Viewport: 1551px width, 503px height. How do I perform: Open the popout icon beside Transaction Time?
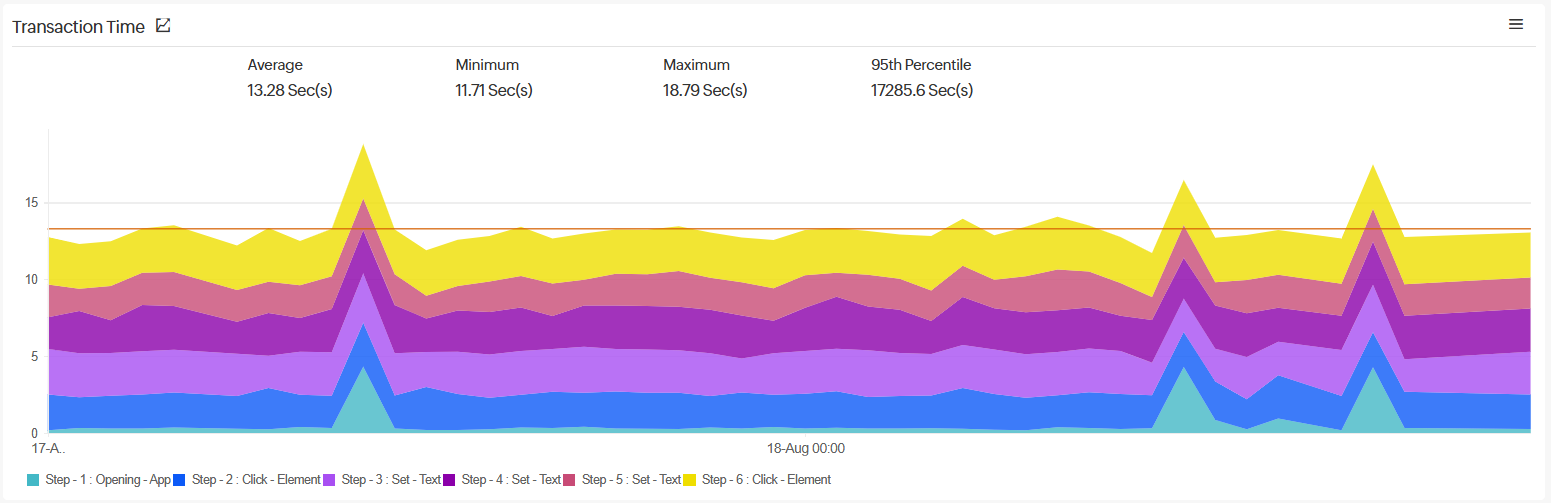tap(163, 26)
